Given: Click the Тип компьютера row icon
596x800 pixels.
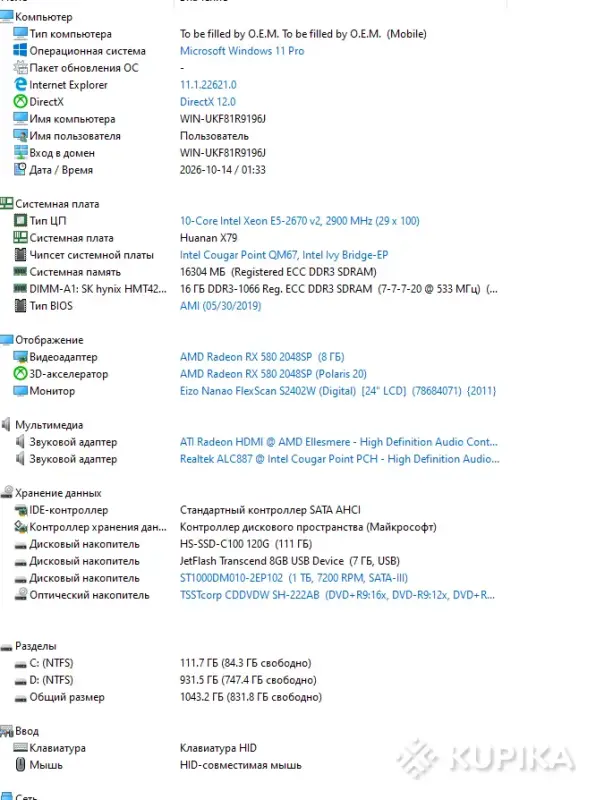Looking at the screenshot, I should 20,34.
